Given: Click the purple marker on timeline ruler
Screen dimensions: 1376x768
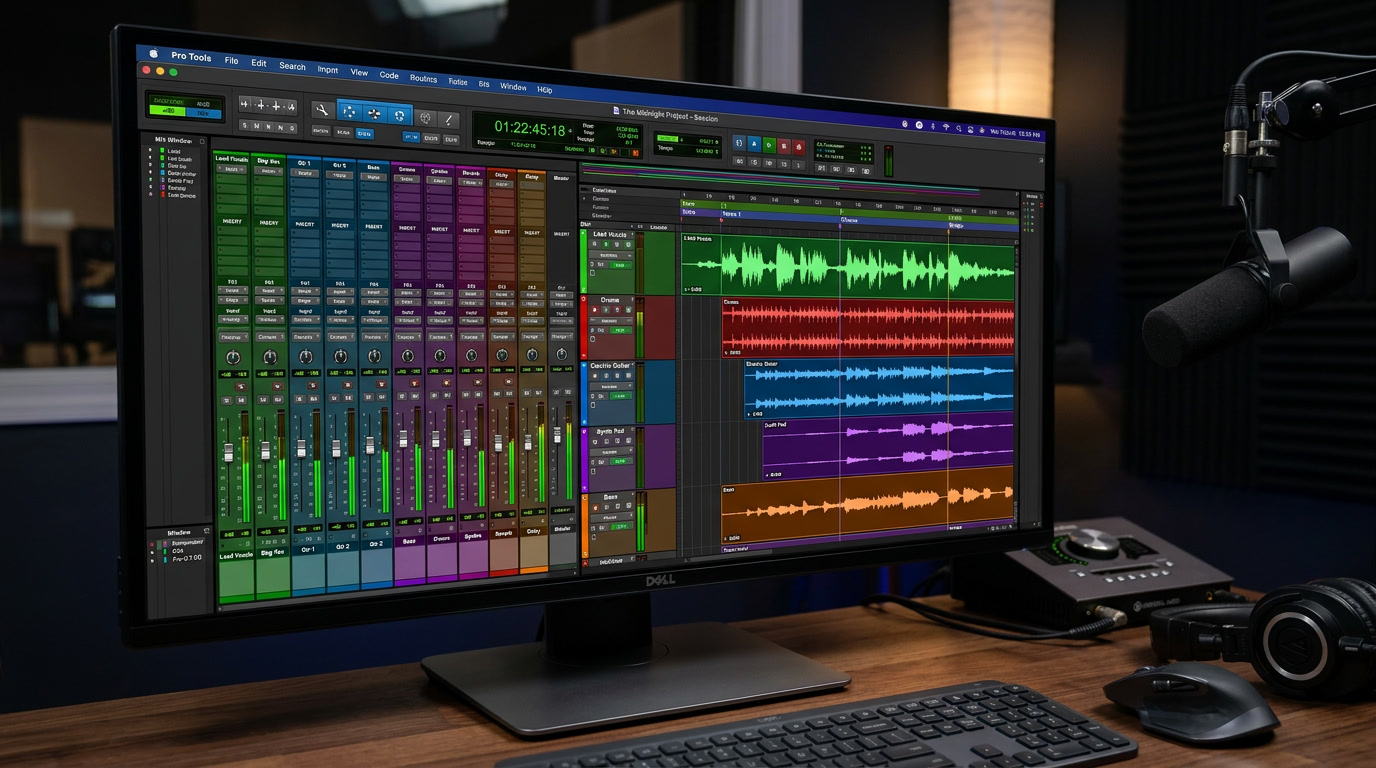Looking at the screenshot, I should point(840,226).
